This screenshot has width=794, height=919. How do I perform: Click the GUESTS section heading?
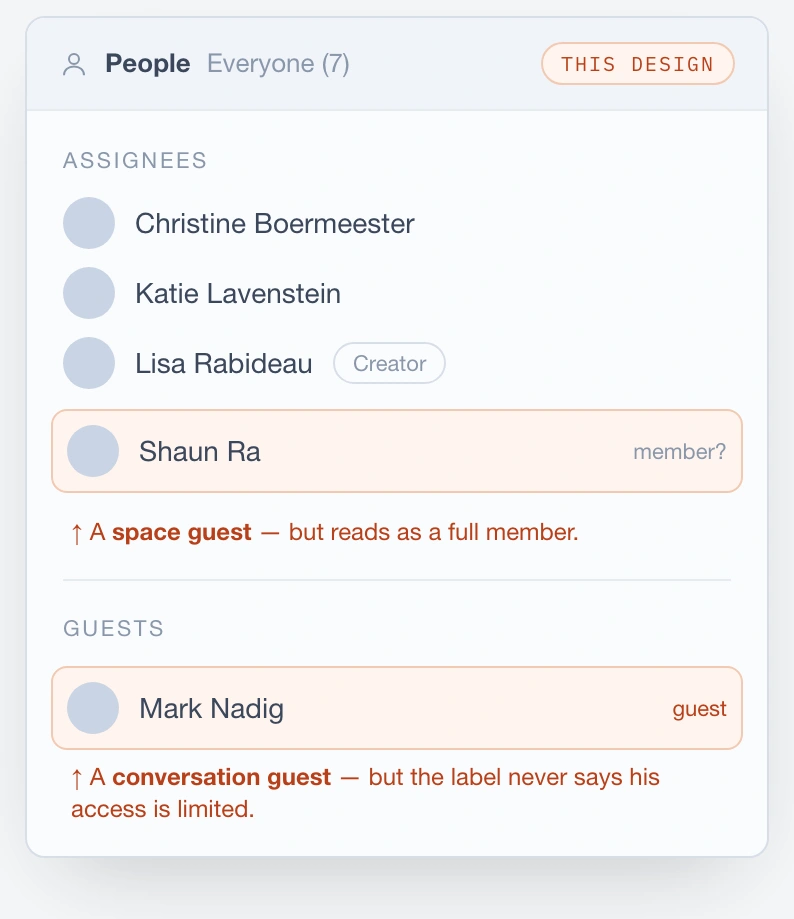coord(114,629)
